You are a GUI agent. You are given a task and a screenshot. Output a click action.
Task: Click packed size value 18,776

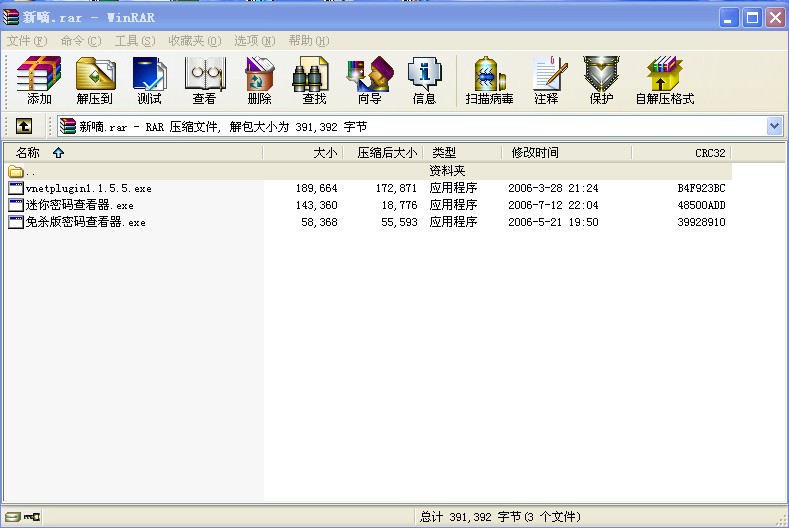coord(399,205)
